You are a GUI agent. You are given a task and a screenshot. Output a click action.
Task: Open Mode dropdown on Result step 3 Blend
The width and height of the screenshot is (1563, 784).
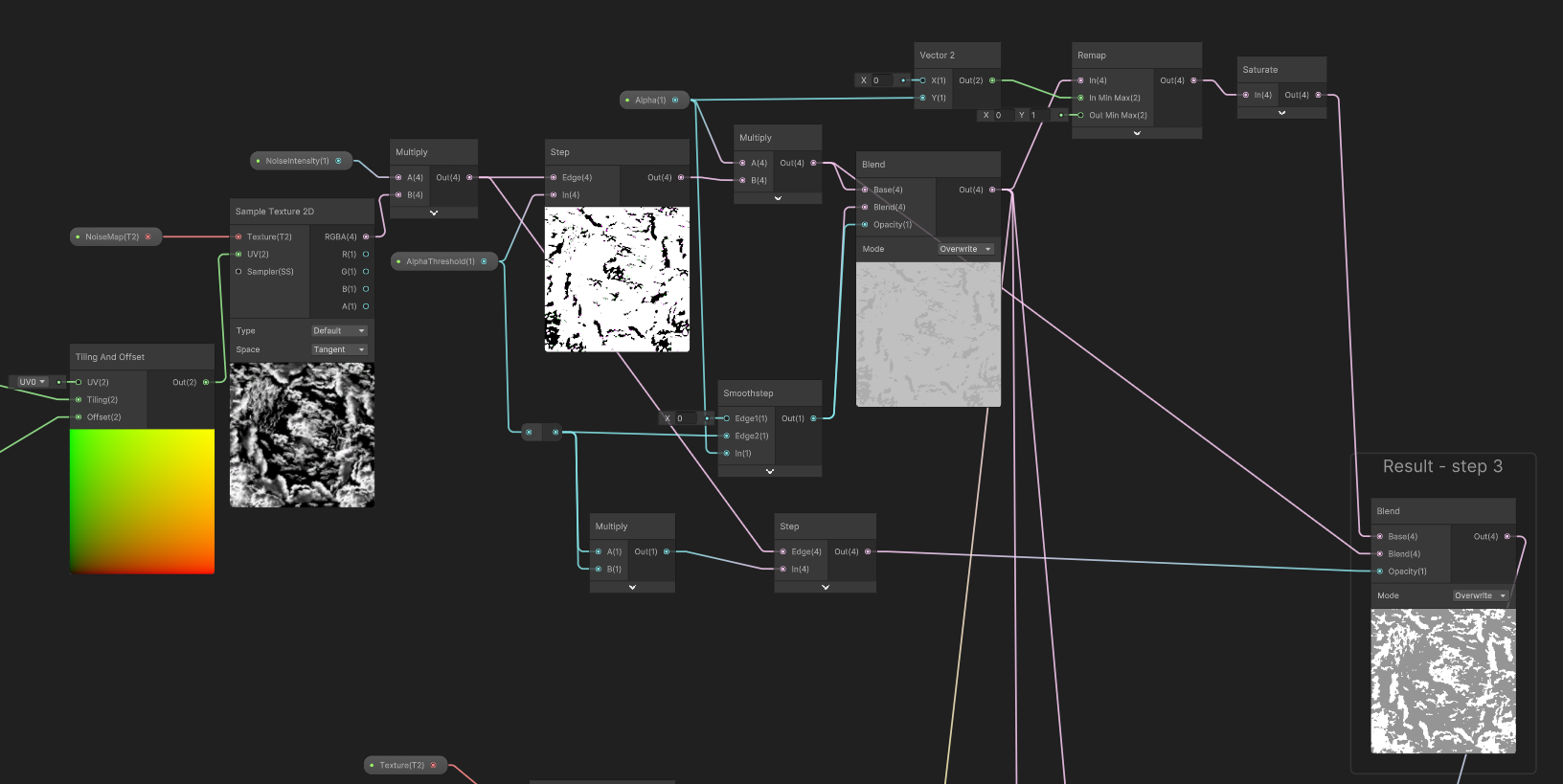point(1480,595)
